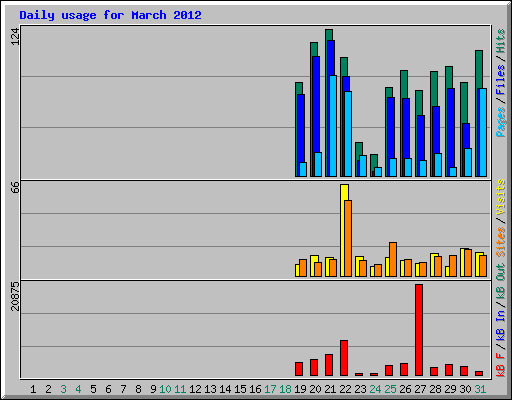
Task: Click day 15 on the x-axis
Action: tap(240, 389)
